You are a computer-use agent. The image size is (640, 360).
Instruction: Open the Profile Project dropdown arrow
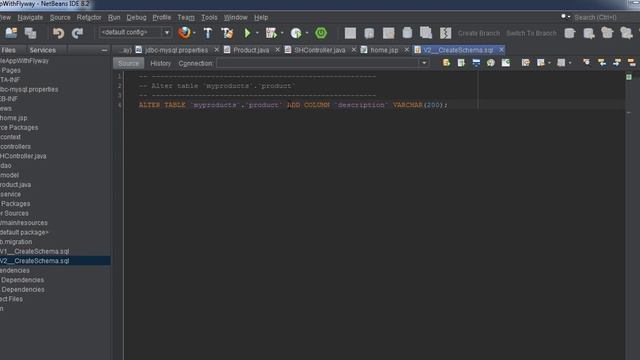307,33
